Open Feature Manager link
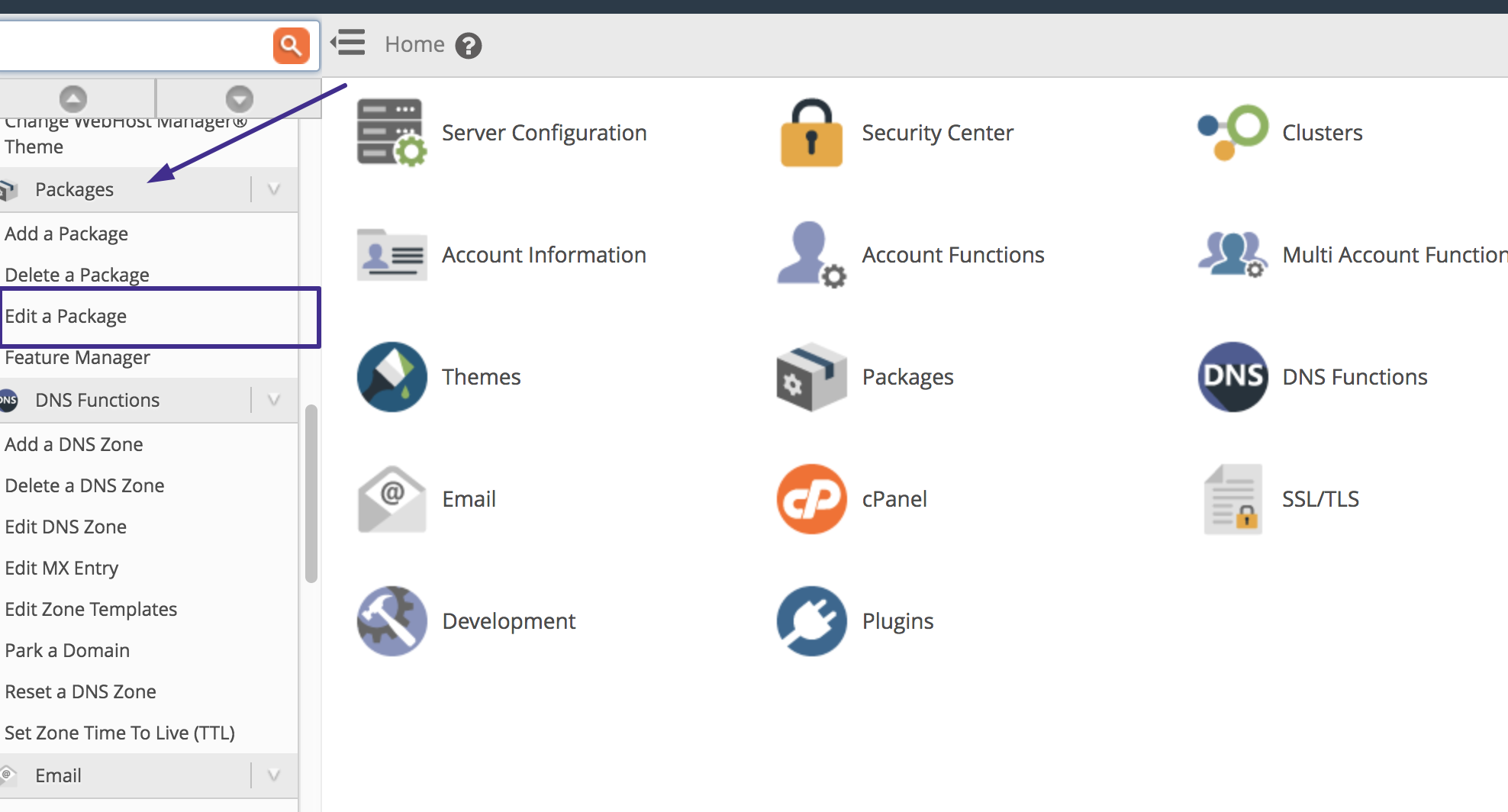 [77, 357]
